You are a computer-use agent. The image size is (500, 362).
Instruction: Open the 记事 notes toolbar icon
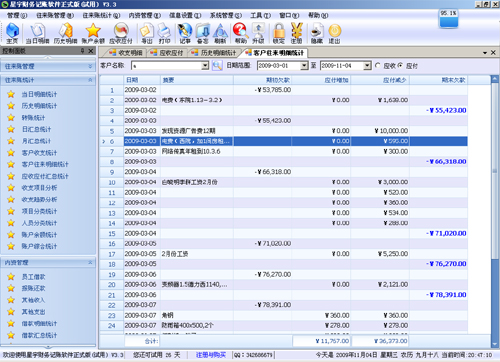(185, 33)
